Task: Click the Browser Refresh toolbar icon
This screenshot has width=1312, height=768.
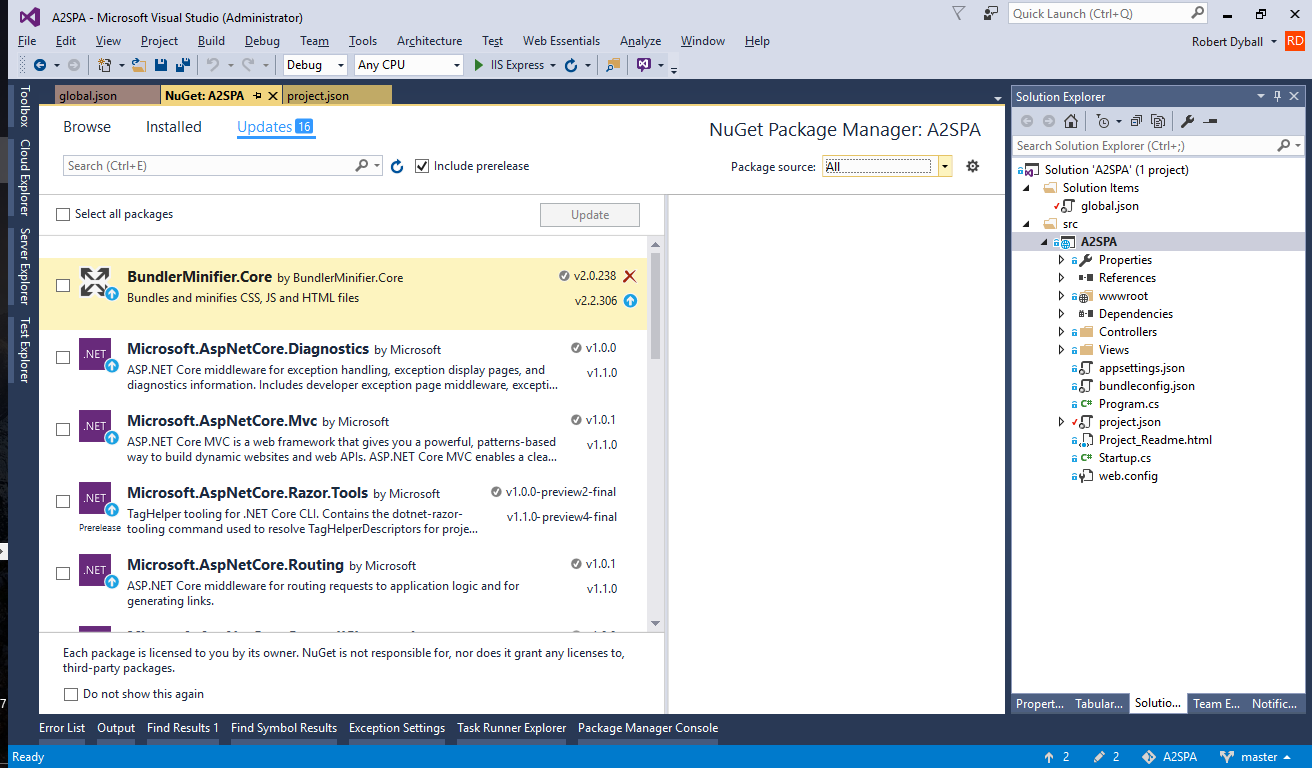Action: 571,65
